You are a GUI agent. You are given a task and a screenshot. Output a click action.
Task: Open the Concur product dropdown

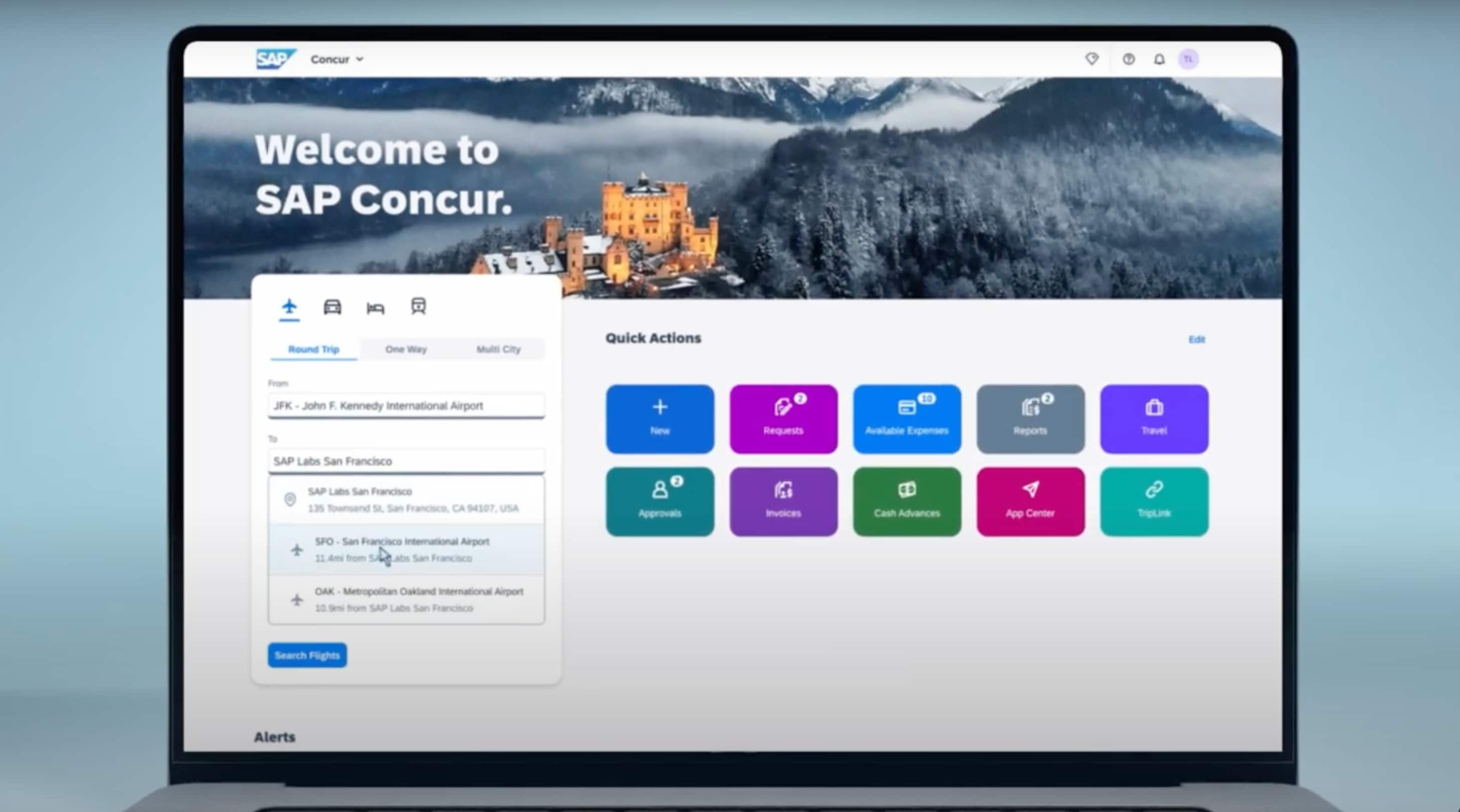coord(337,59)
